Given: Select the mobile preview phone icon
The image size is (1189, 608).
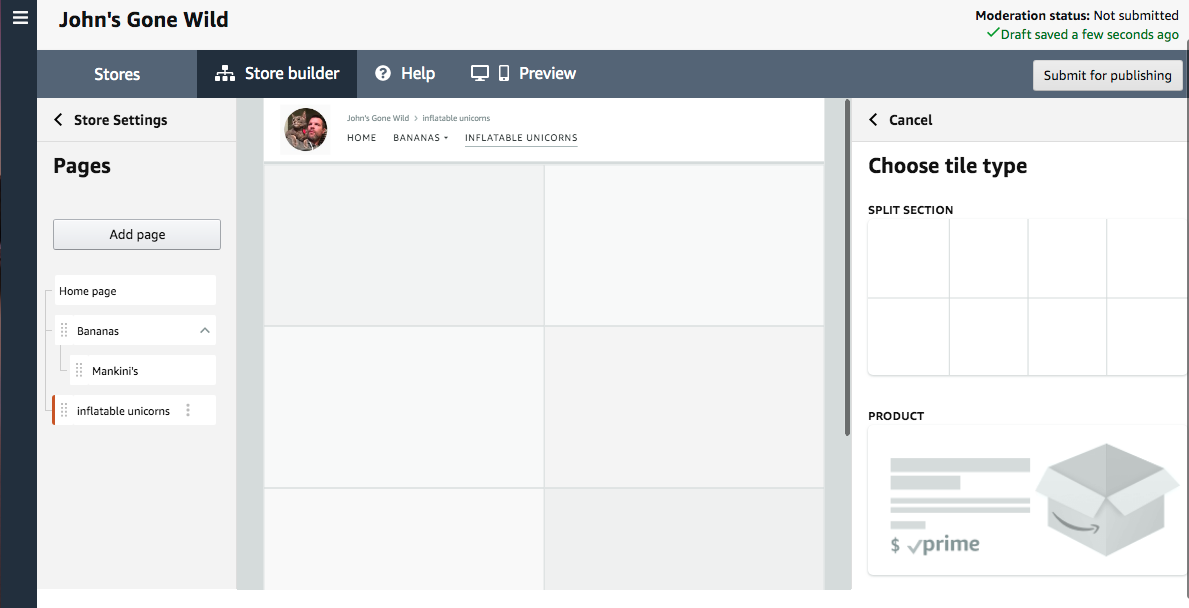Looking at the screenshot, I should [504, 74].
